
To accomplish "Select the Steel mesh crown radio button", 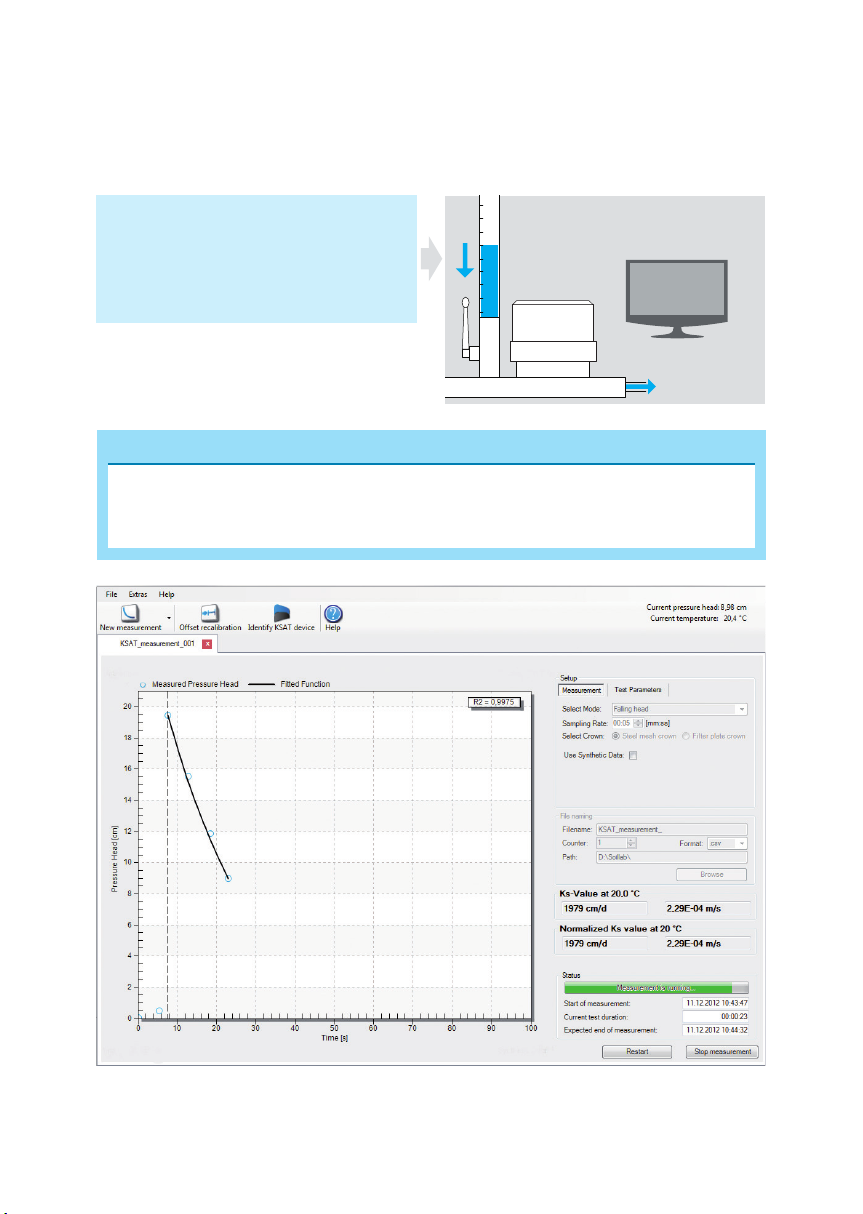I will [x=615, y=736].
